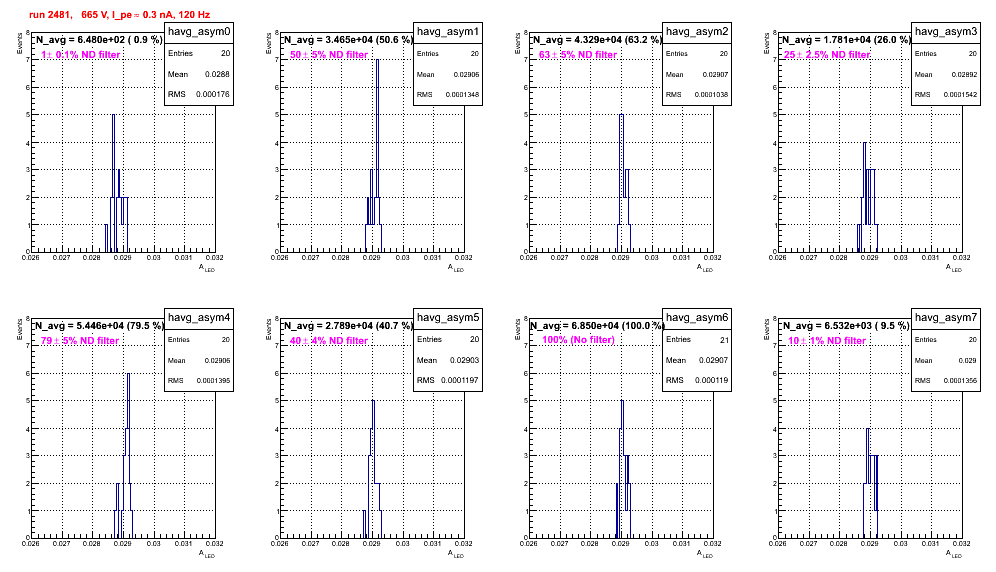Viewport: 996px width, 572px height.
Task: Click the Mean value 0.02905
Action: point(217,360)
